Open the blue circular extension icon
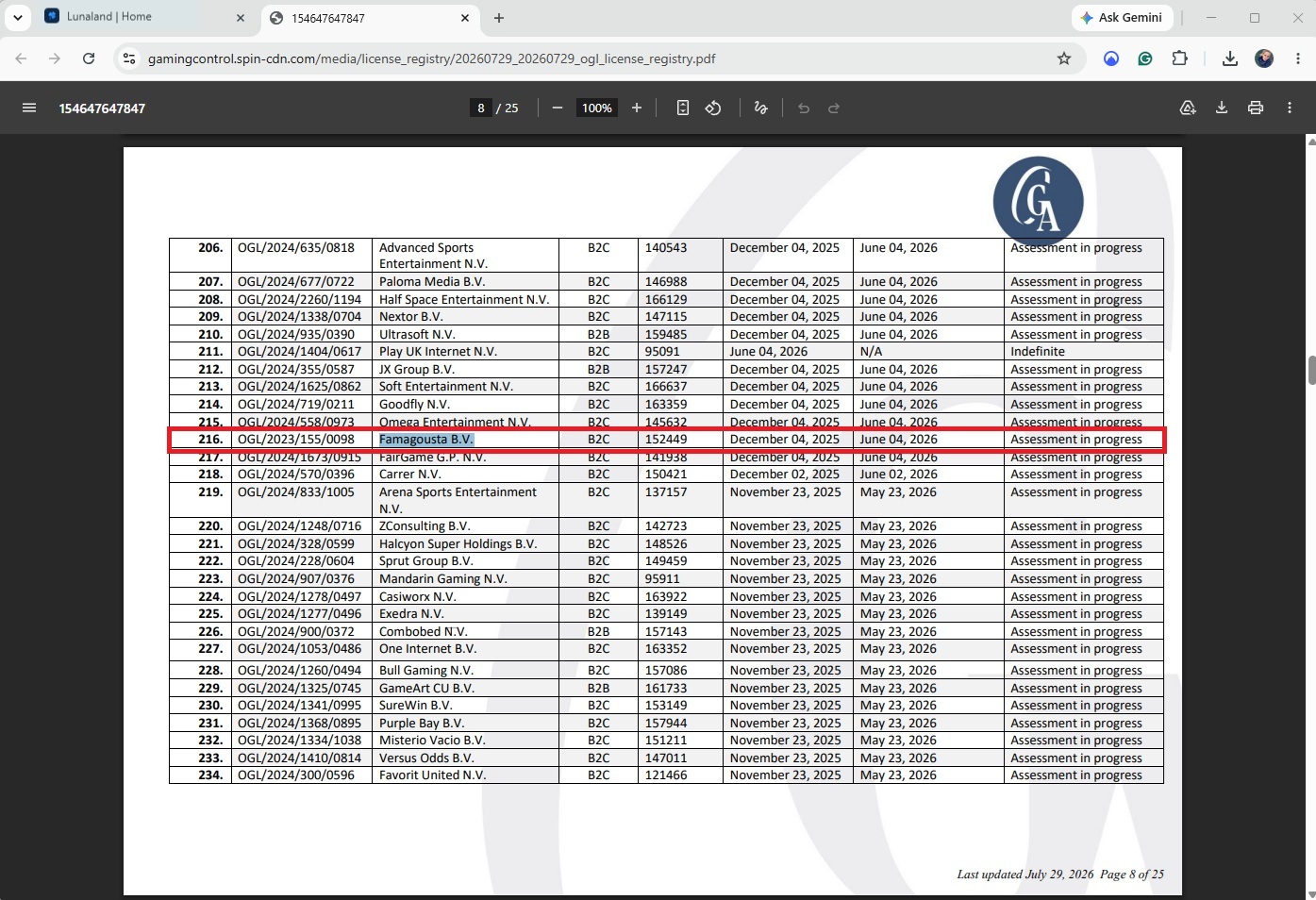The height and width of the screenshot is (900, 1316). pos(1111,58)
